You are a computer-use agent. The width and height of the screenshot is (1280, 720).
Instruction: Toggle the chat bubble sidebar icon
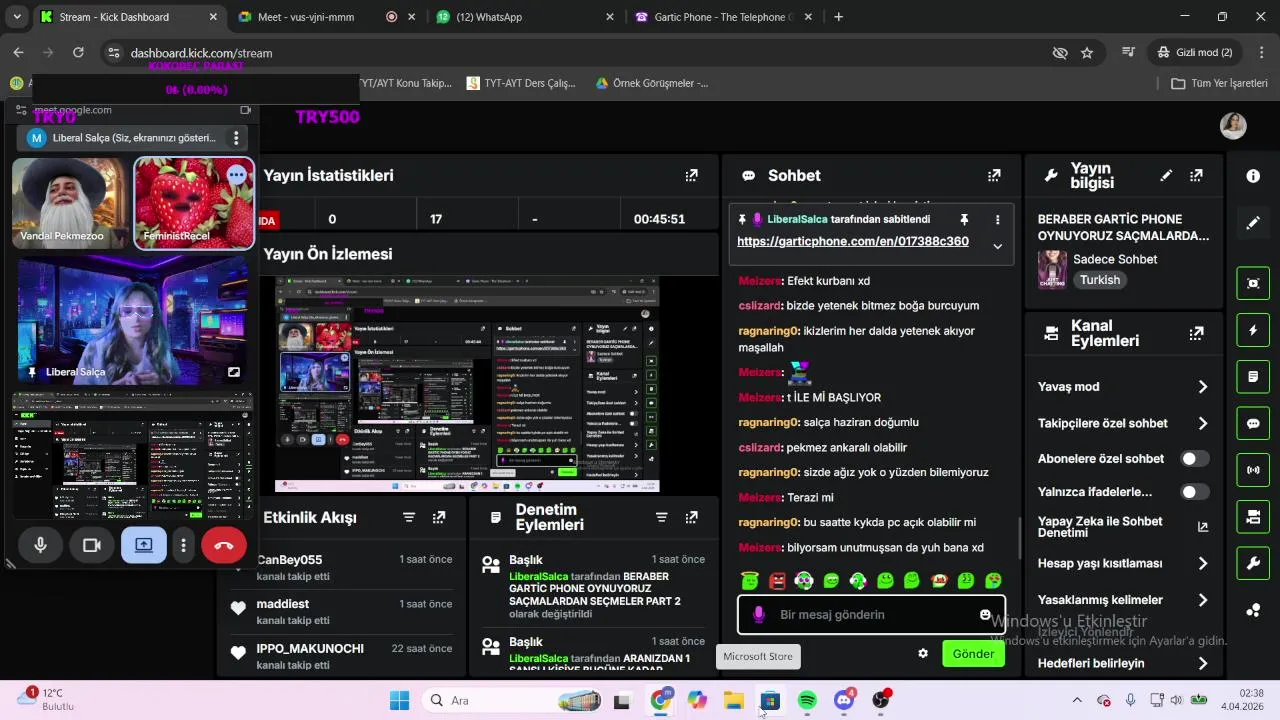pos(1253,423)
